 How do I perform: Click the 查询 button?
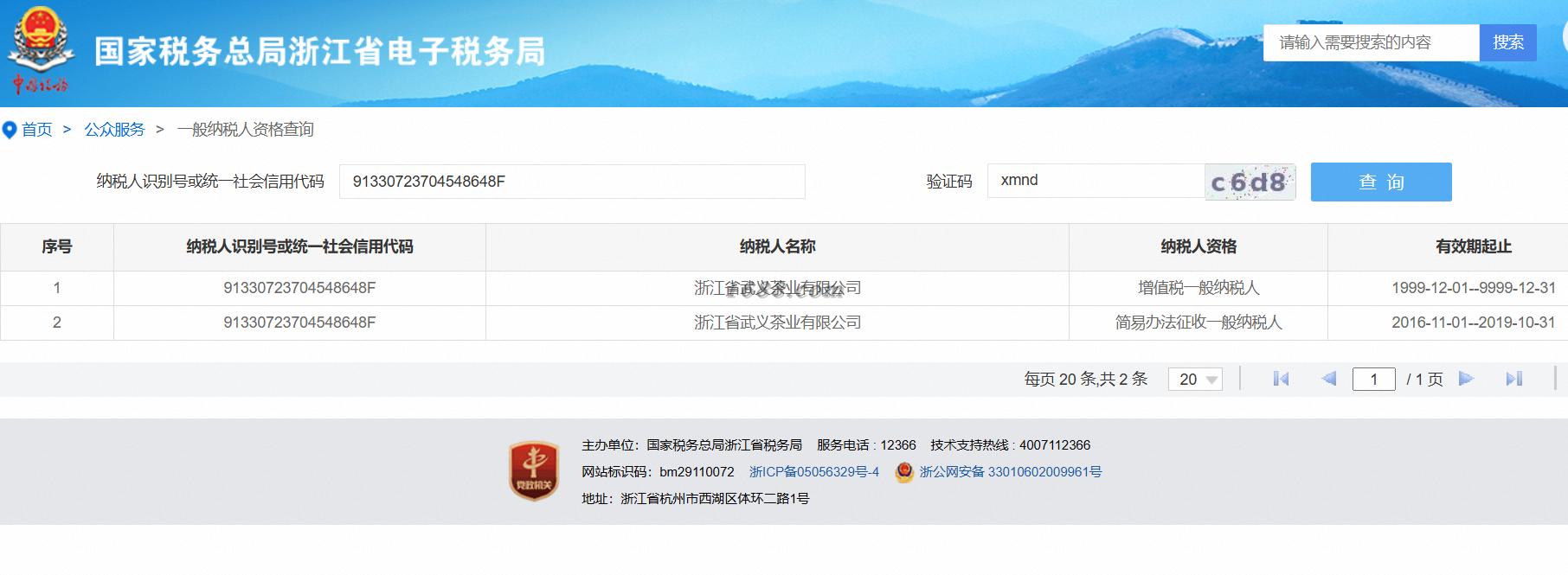click(1381, 182)
